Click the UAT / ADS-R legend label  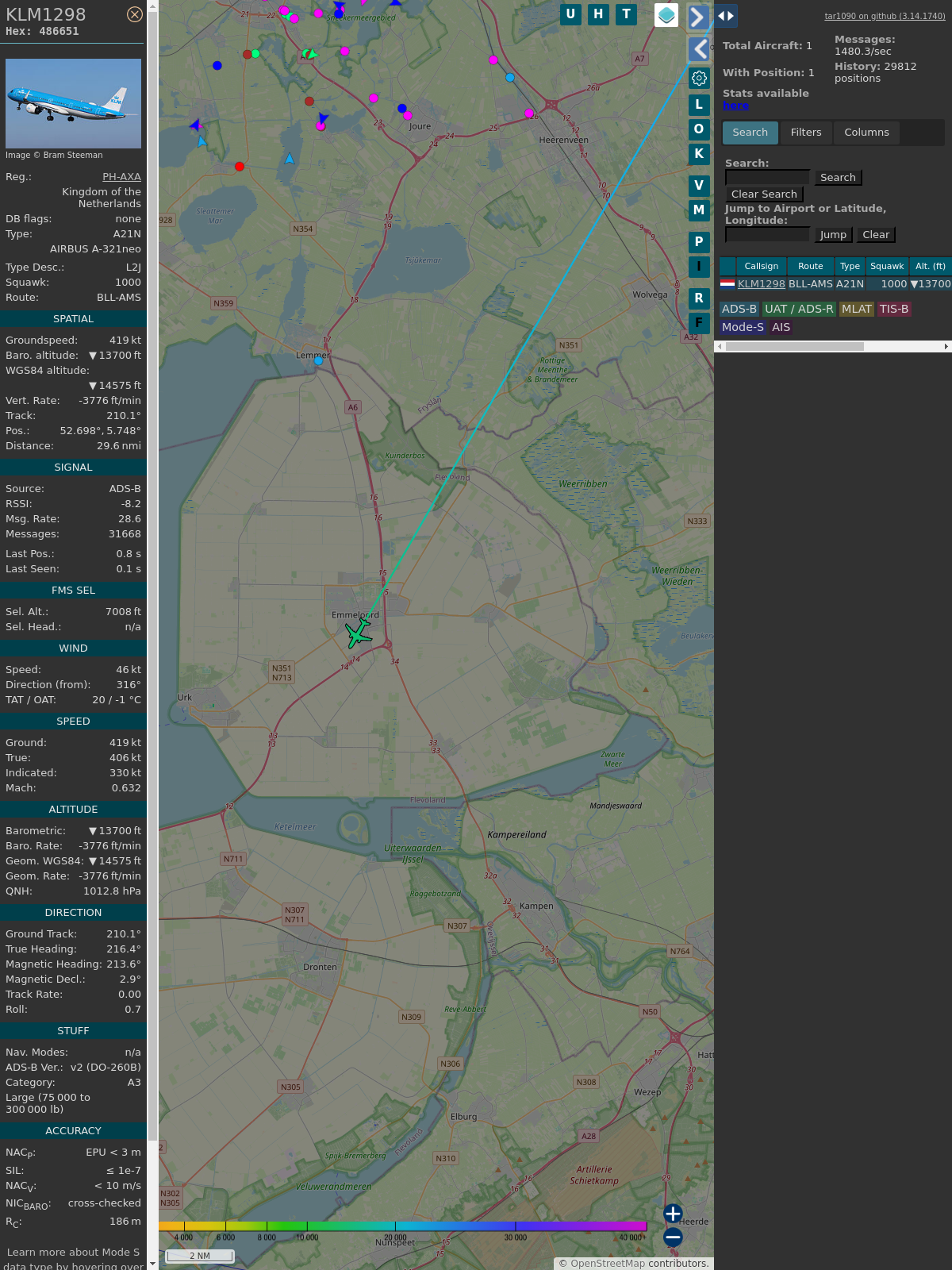pyautogui.click(x=799, y=310)
